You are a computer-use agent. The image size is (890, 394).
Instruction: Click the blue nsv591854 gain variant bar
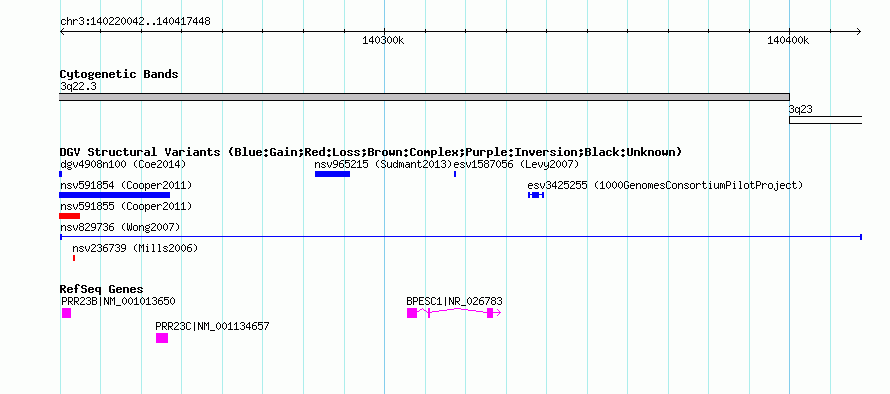click(x=115, y=195)
